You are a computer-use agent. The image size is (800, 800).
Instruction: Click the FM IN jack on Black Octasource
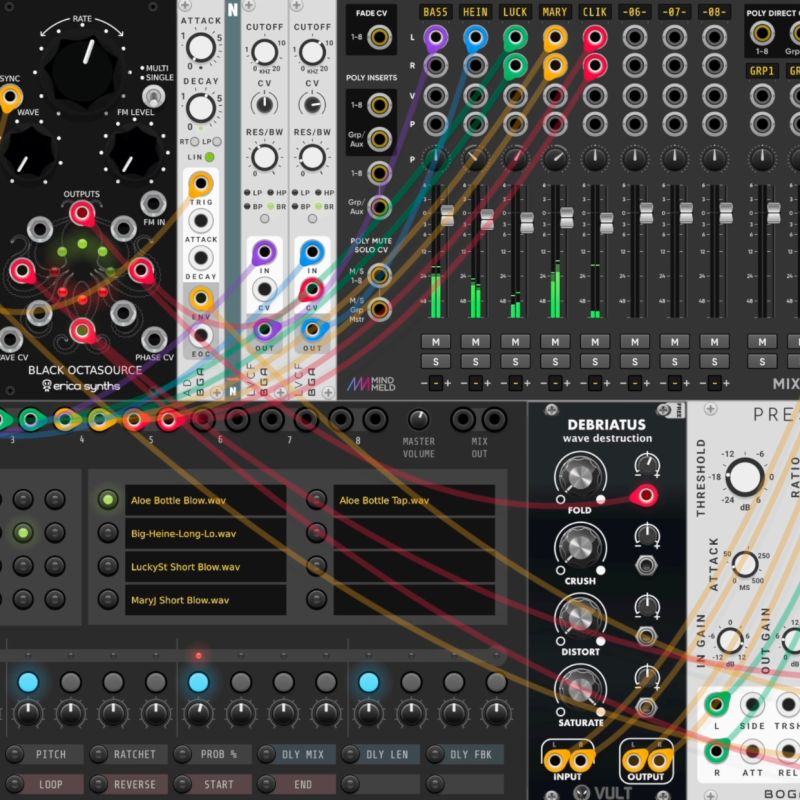click(153, 204)
